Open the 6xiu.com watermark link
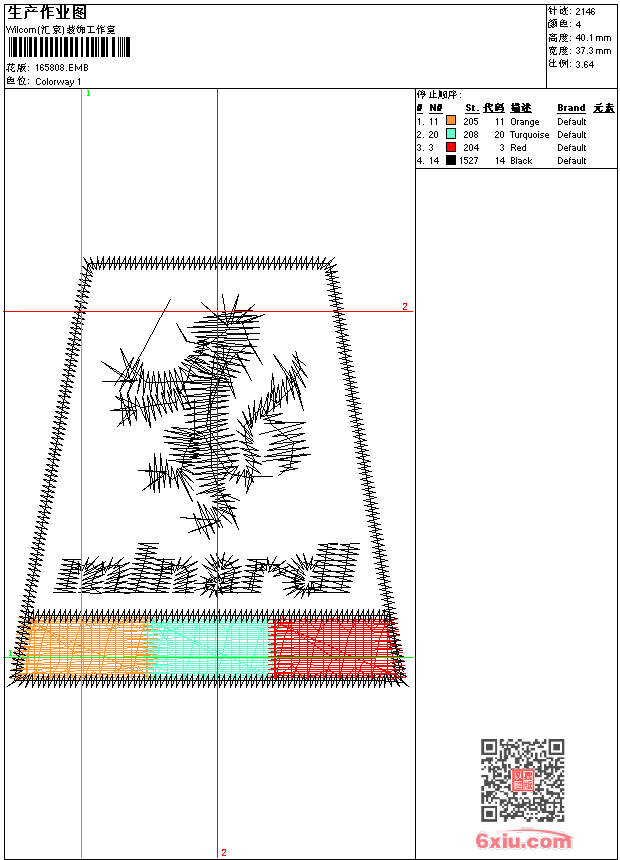 523,840
